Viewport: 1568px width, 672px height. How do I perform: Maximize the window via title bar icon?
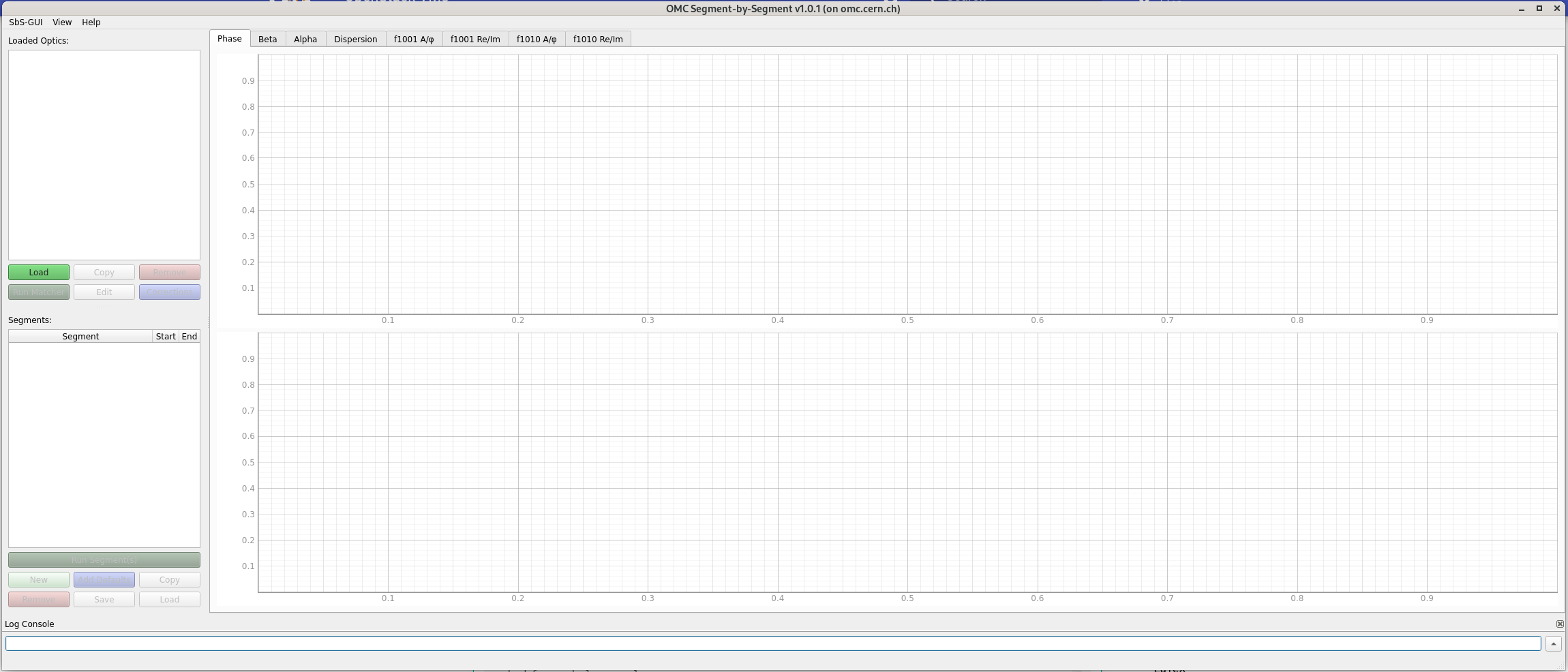1539,8
